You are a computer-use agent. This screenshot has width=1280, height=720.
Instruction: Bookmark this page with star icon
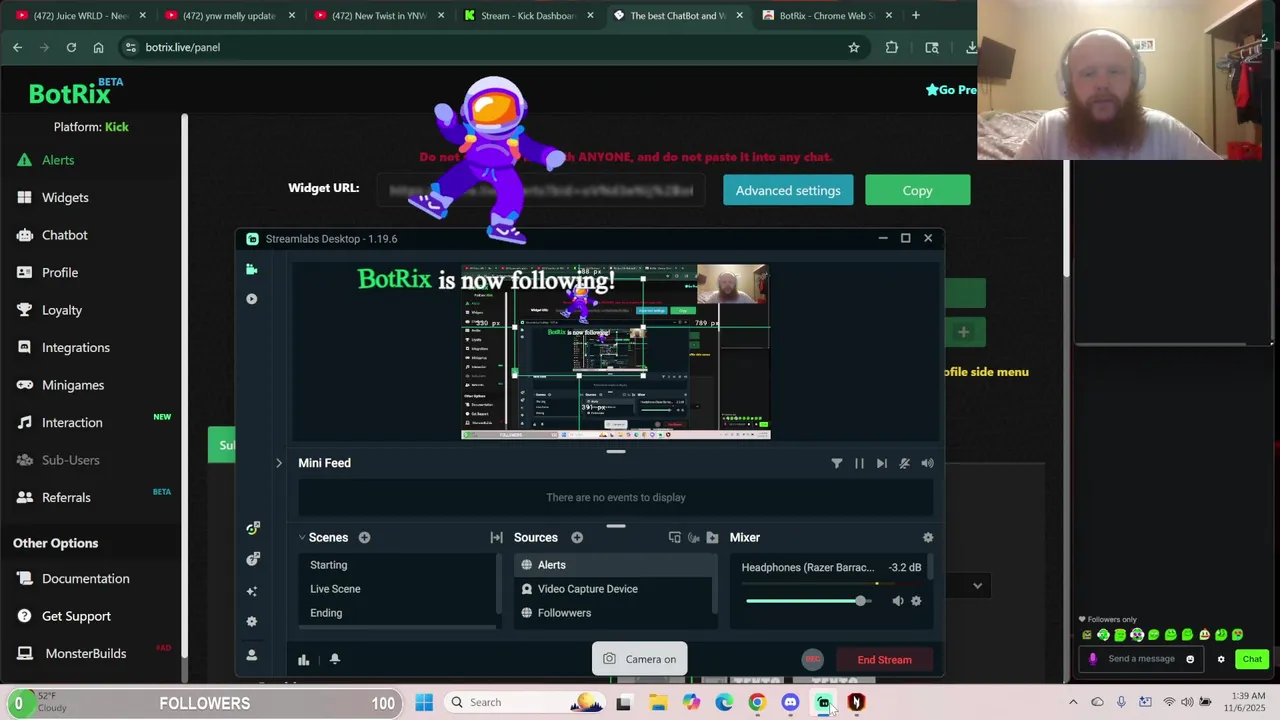pos(853,47)
